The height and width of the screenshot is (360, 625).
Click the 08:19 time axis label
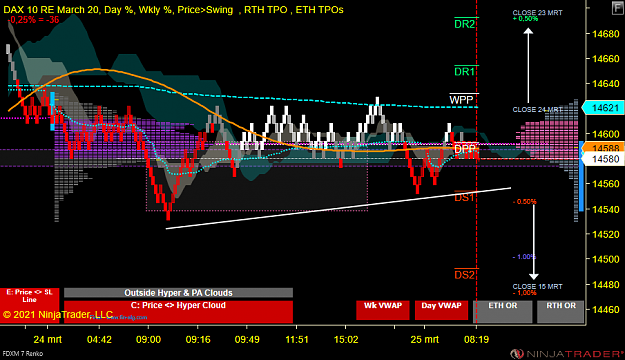[476, 340]
